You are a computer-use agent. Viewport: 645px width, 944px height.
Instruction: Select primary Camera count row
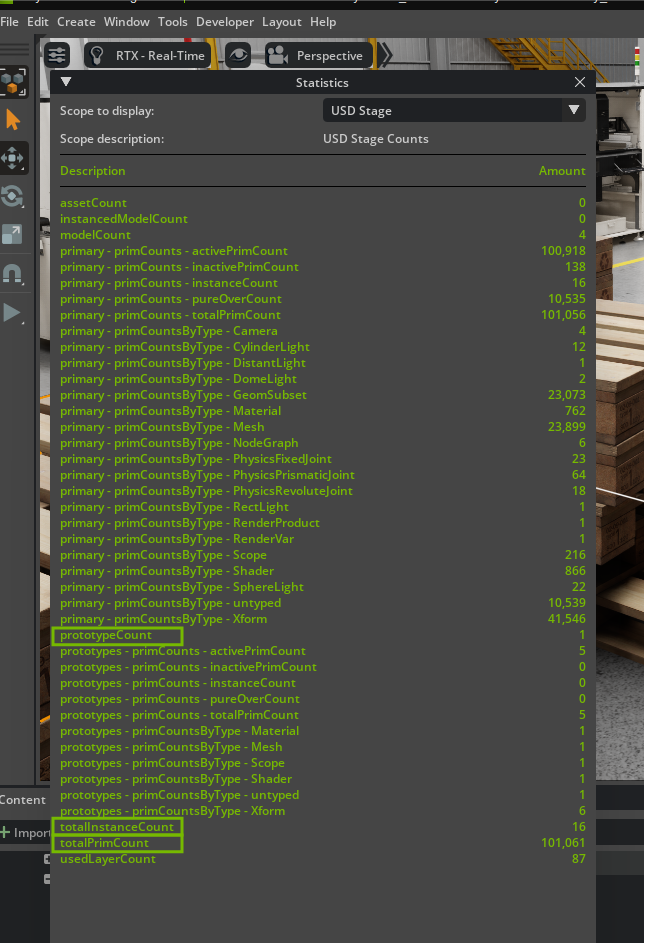point(323,331)
